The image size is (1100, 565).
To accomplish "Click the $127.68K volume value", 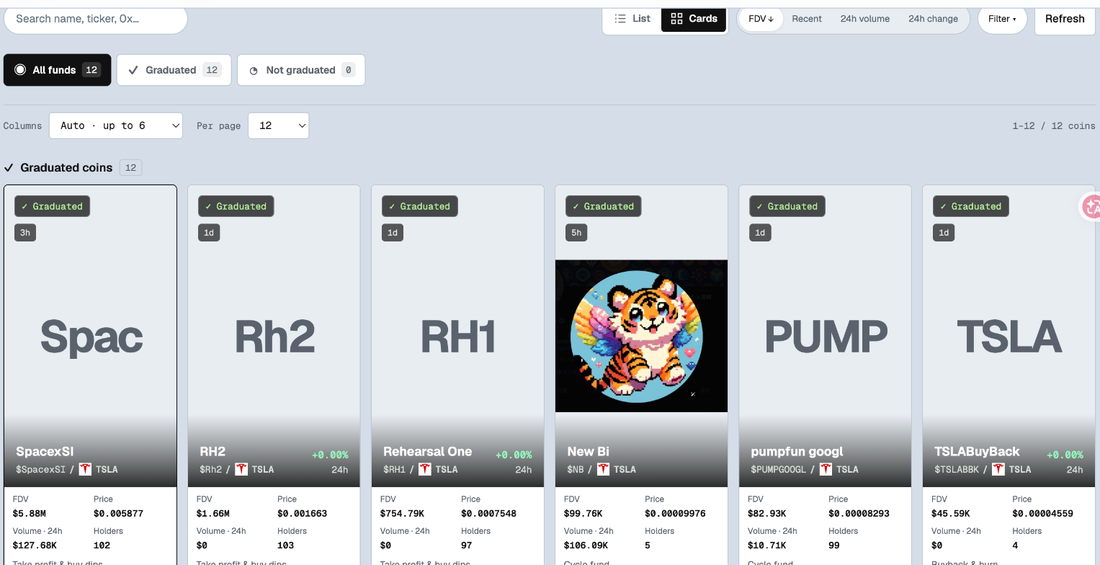I will tap(35, 545).
